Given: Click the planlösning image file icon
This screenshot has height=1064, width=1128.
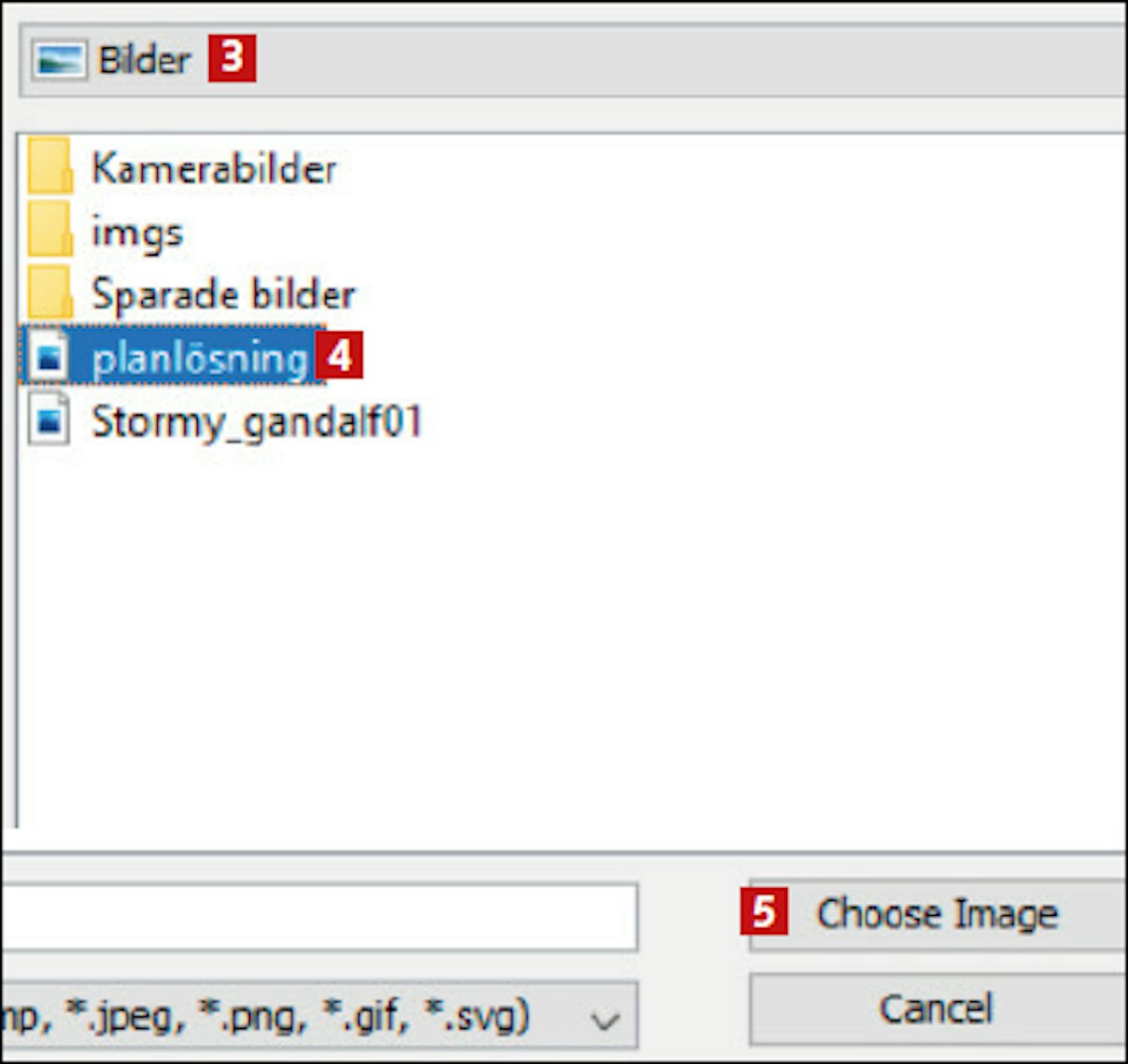Looking at the screenshot, I should pyautogui.click(x=50, y=357).
